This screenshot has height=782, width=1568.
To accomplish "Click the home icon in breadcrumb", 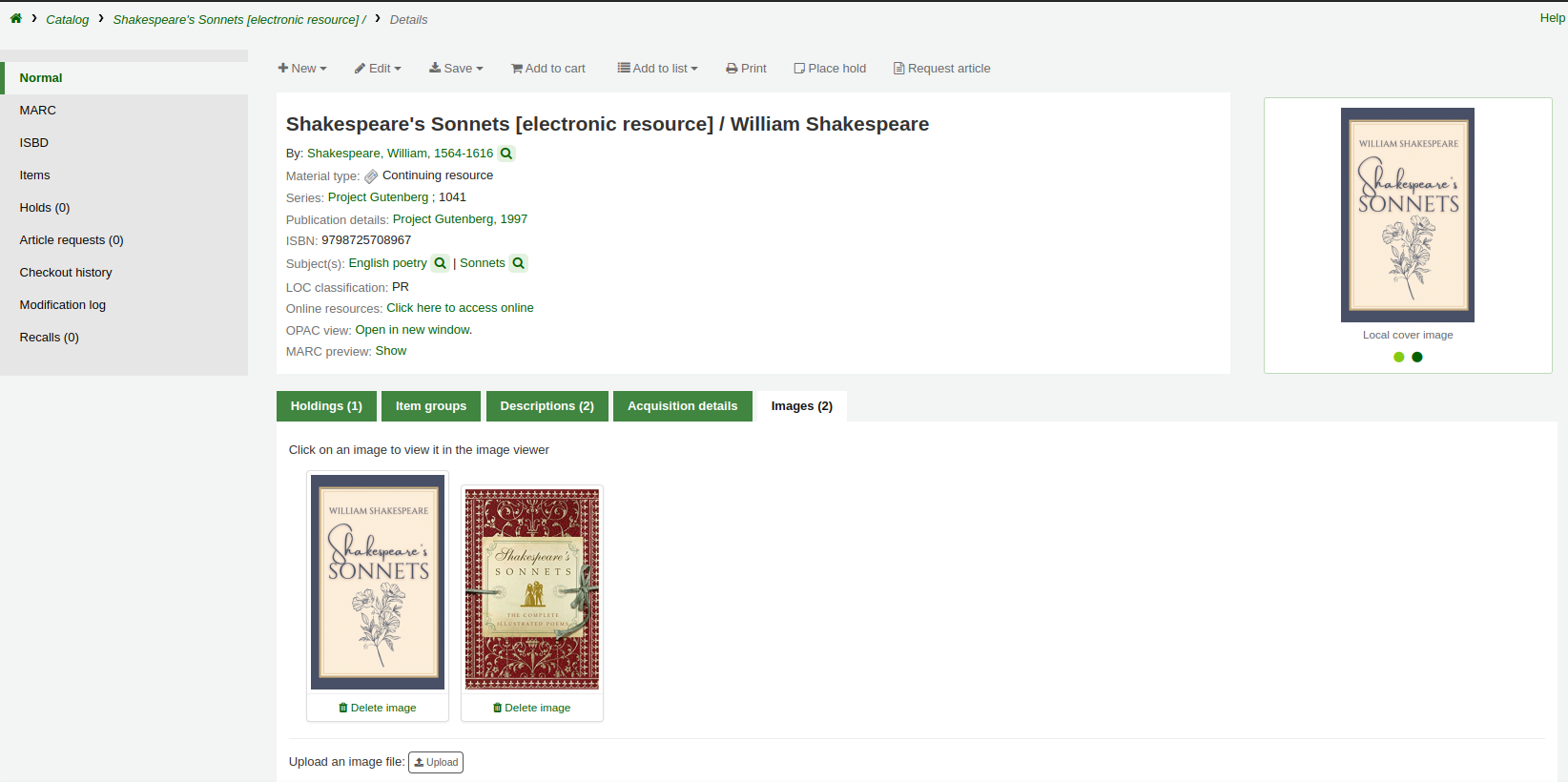I will 16,18.
